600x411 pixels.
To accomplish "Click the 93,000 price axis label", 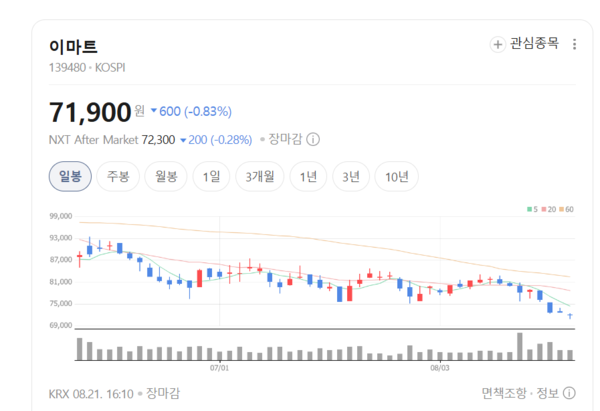I will [60, 238].
